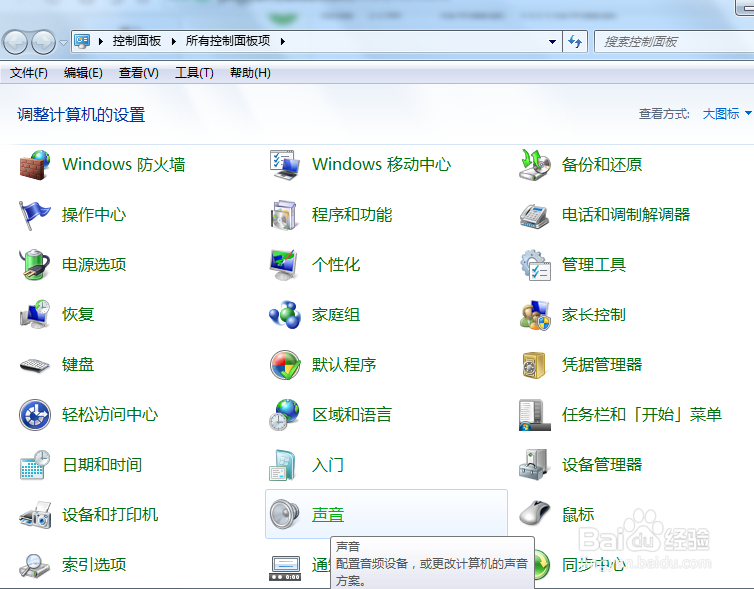Screen dimensions: 754x589
Task: Refresh the control panel view
Action: (575, 42)
